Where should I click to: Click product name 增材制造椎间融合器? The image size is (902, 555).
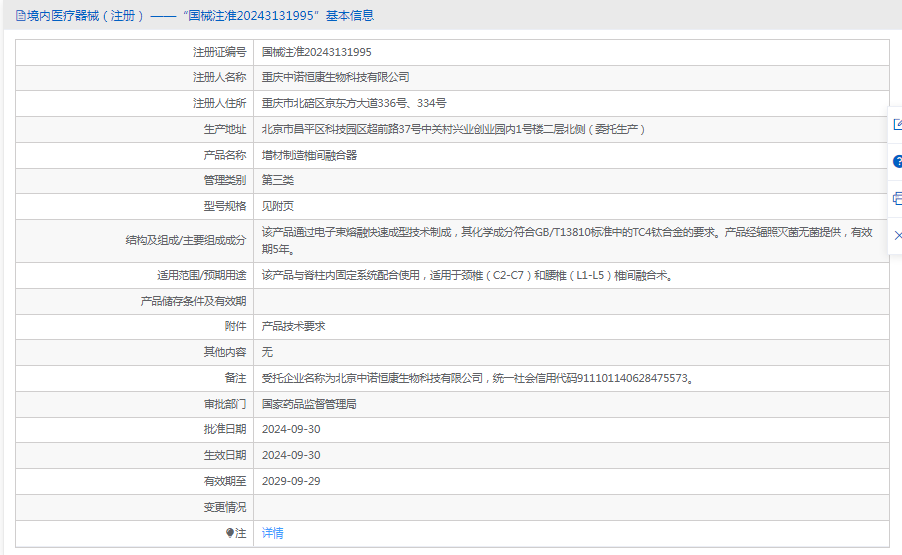309,155
